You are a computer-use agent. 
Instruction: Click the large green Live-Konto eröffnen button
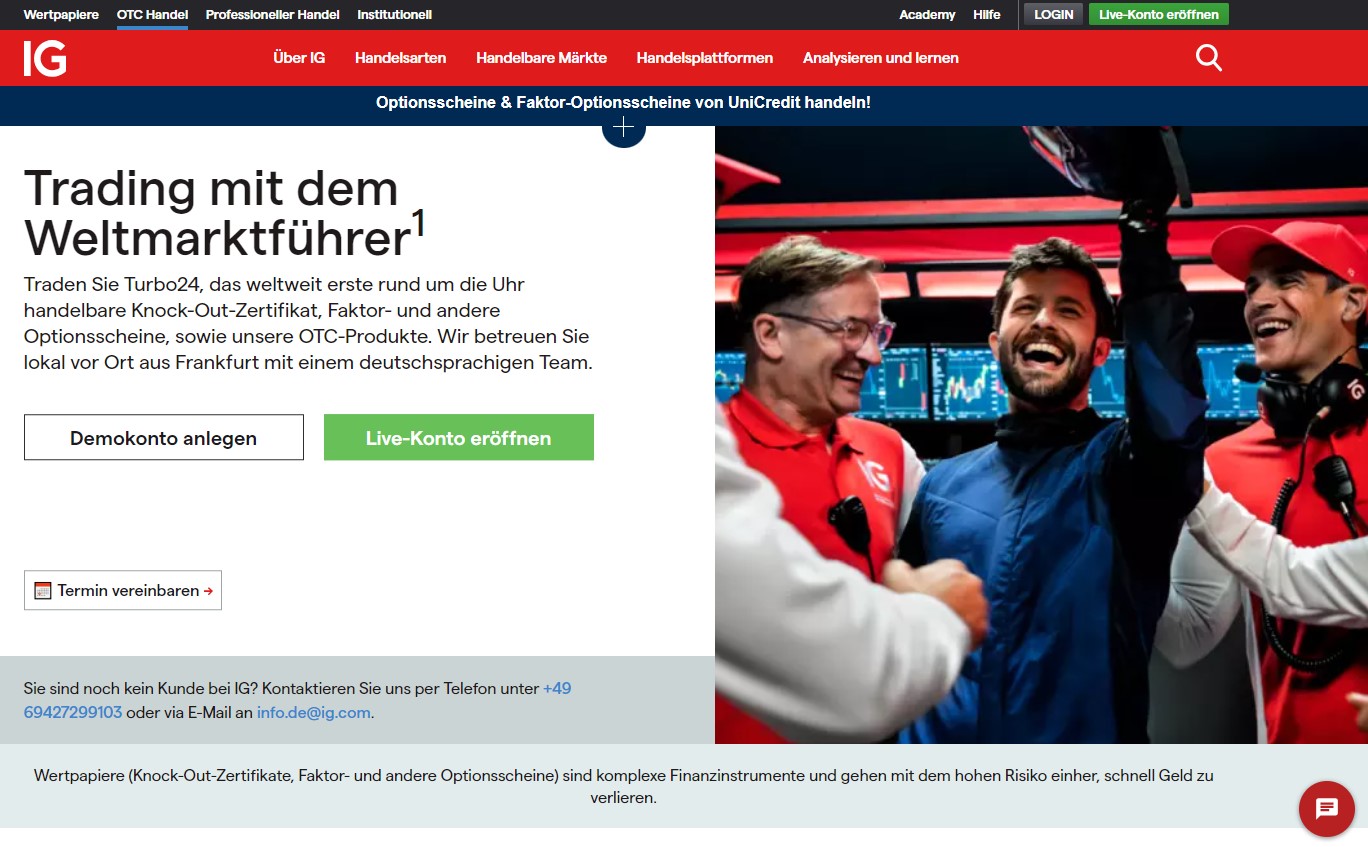pos(459,437)
